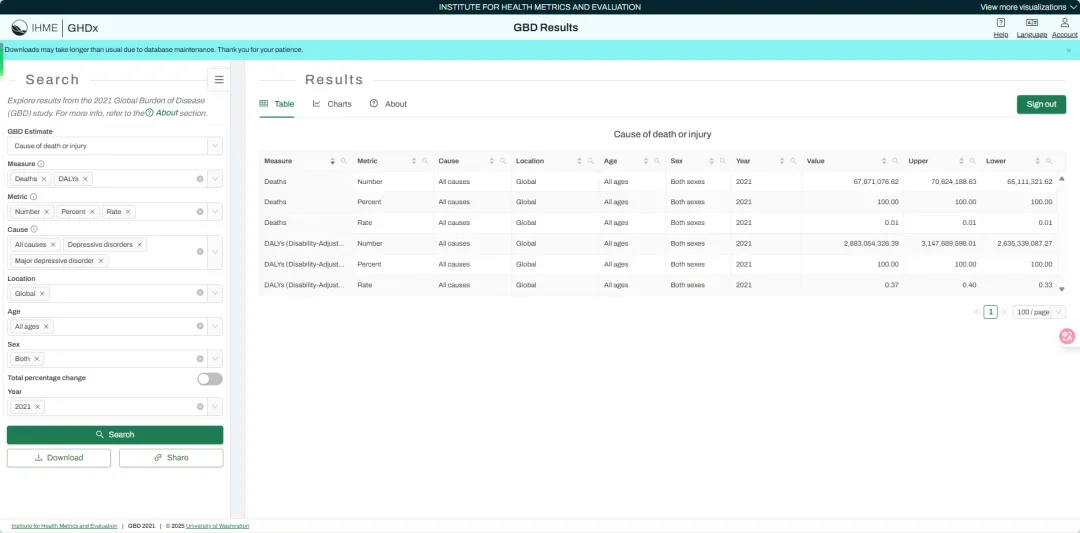The height and width of the screenshot is (533, 1080).
Task: Click the pink floating widget icon
Action: point(1068,337)
